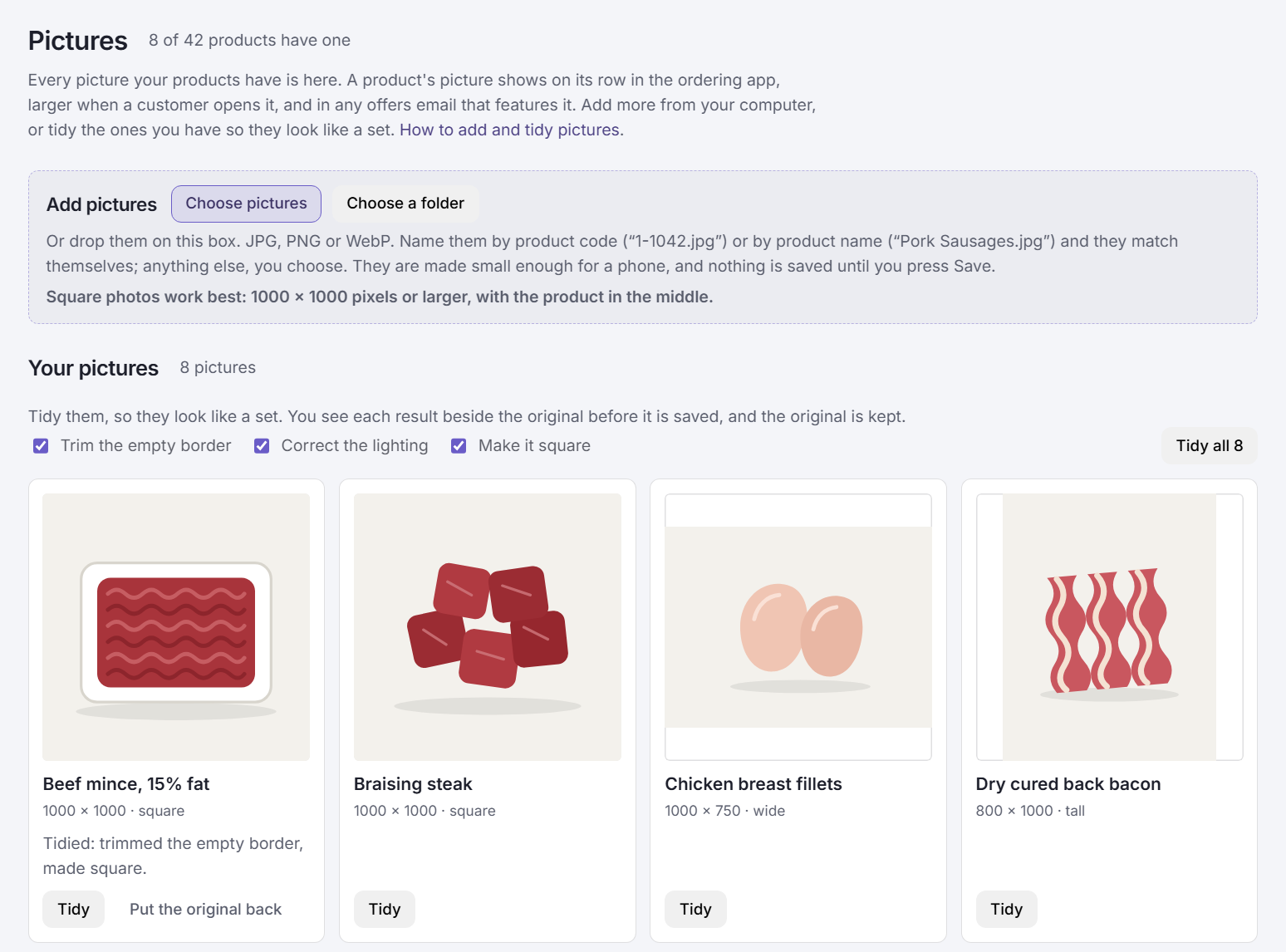1286x952 pixels.
Task: Uncheck Trim the empty border checkbox
Action: [x=41, y=446]
